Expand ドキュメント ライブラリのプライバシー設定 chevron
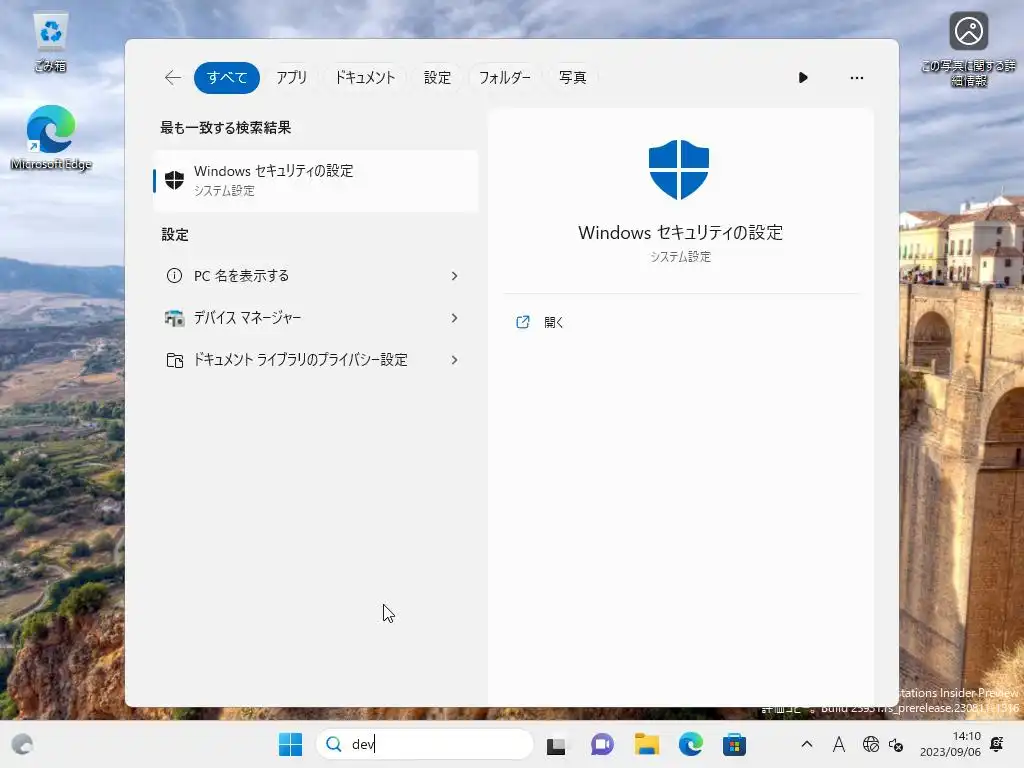1024x768 pixels. [455, 360]
